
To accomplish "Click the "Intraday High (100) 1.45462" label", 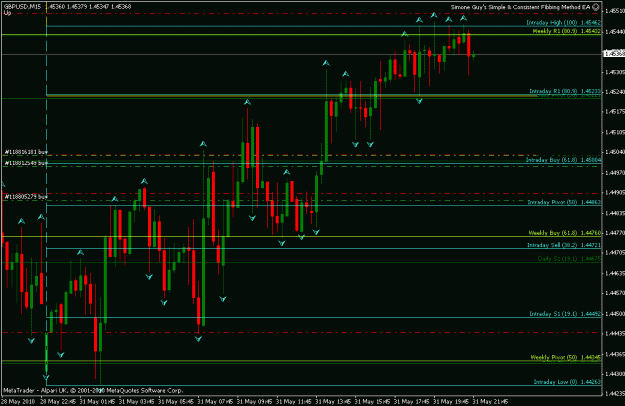I will (563, 23).
